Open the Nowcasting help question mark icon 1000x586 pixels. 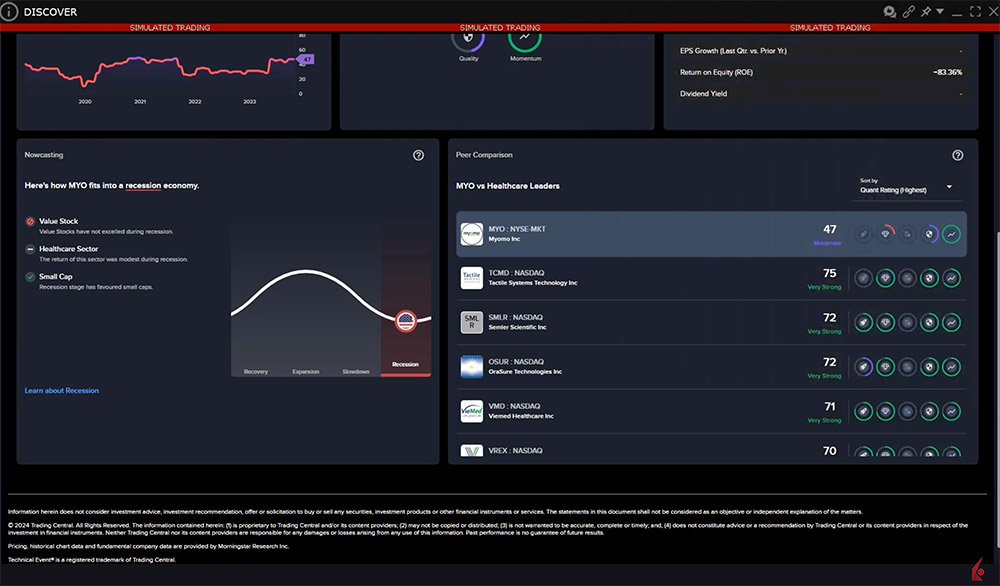click(418, 155)
